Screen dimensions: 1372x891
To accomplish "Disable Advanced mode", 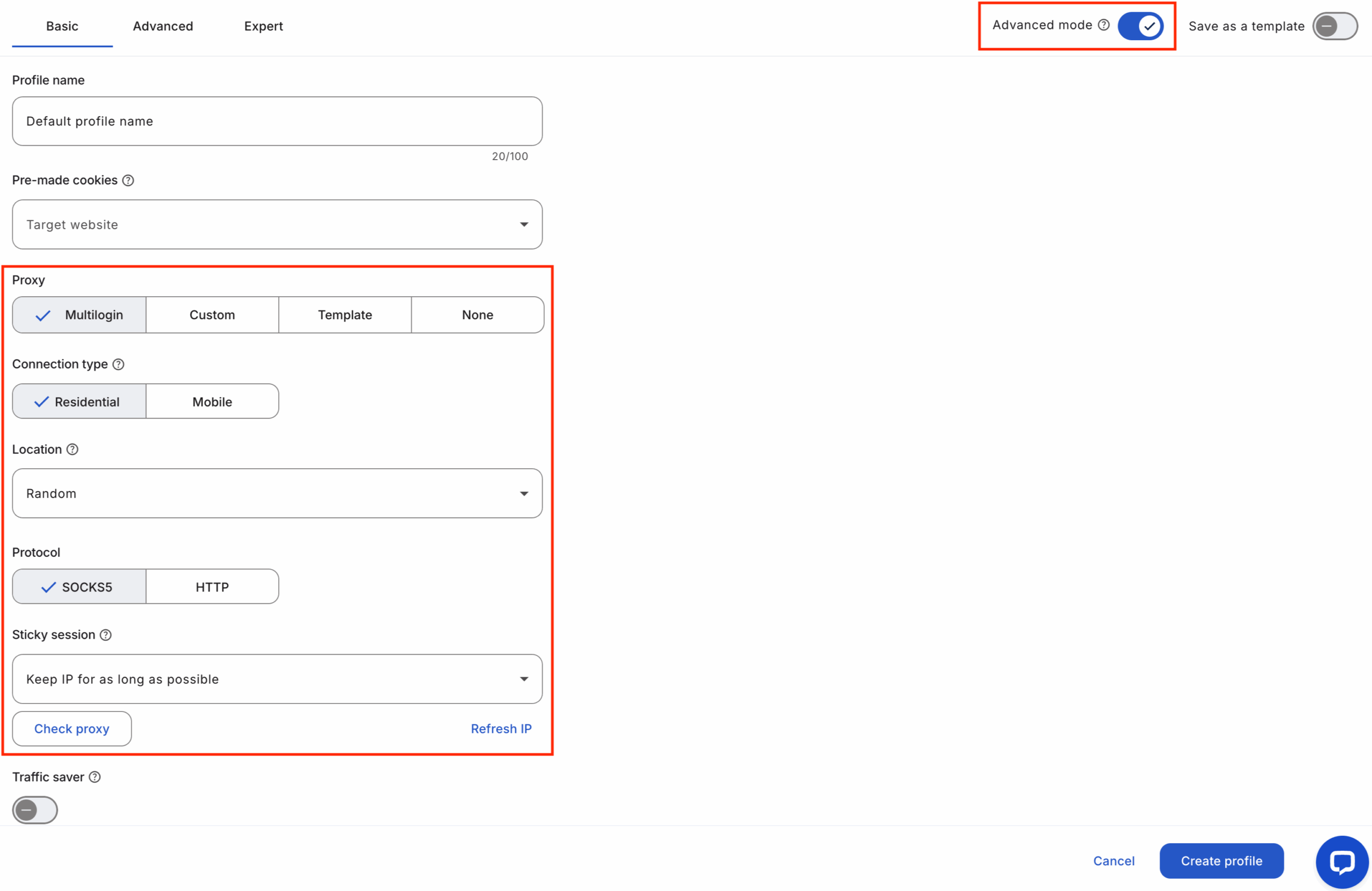I will (1141, 25).
